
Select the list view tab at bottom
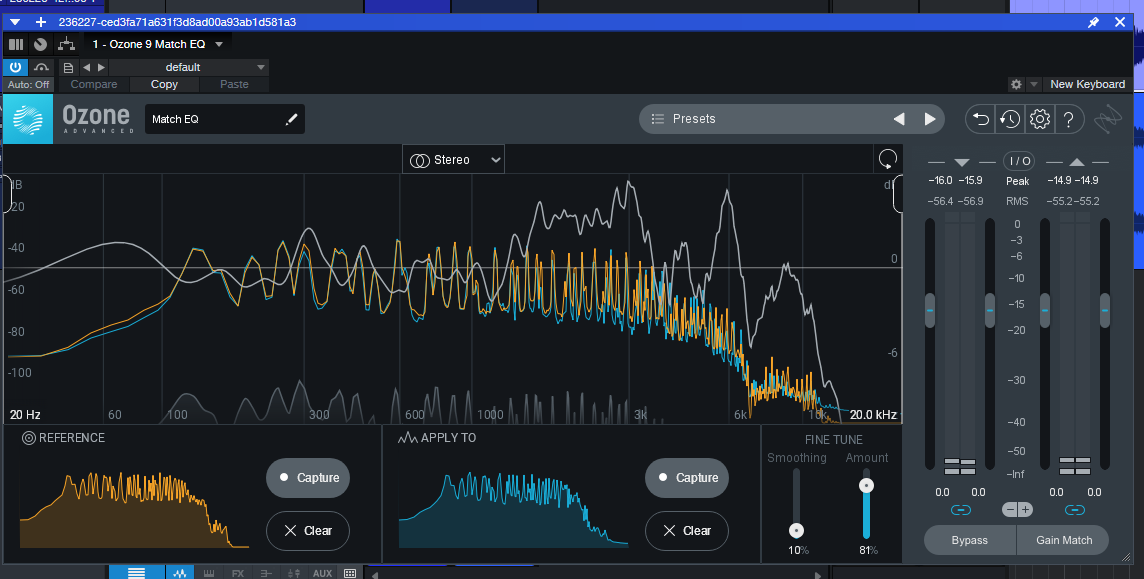pyautogui.click(x=136, y=572)
